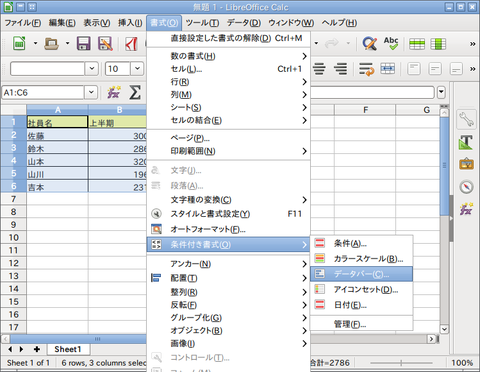Screen dimensions: 480x372
Task: Choose アイコンセット(D) from the submenu
Action: click(x=361, y=289)
